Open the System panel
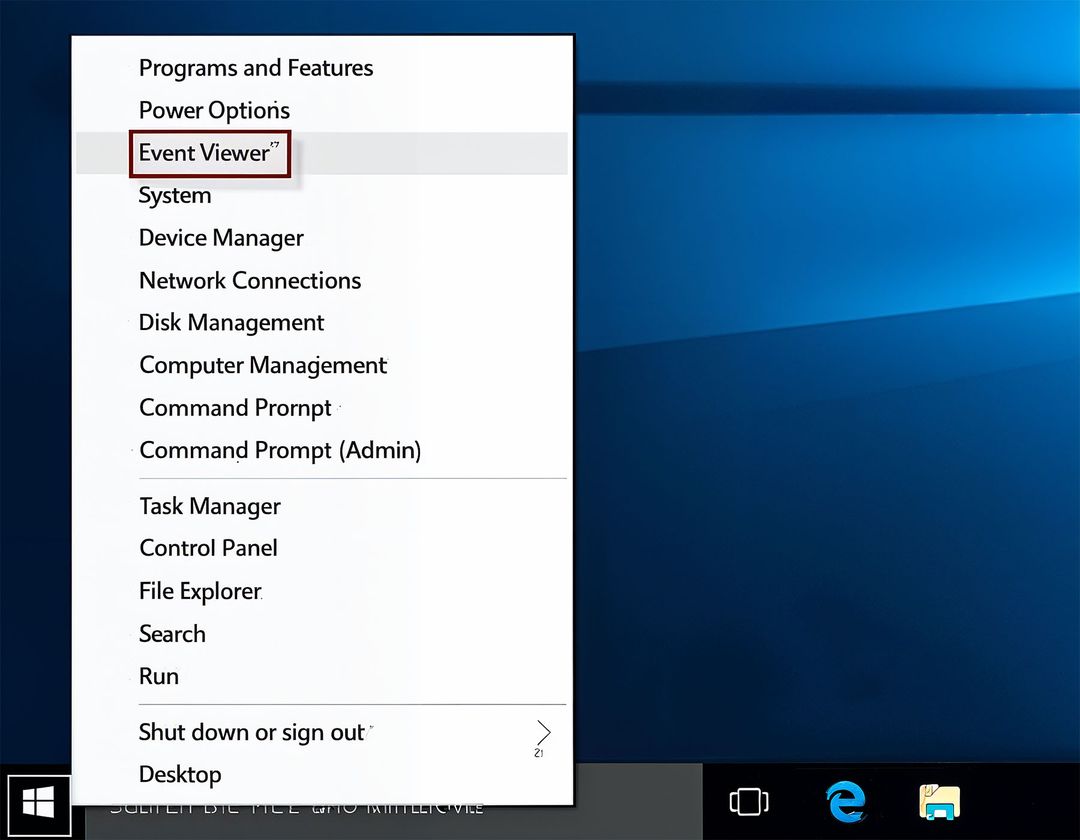 tap(175, 195)
